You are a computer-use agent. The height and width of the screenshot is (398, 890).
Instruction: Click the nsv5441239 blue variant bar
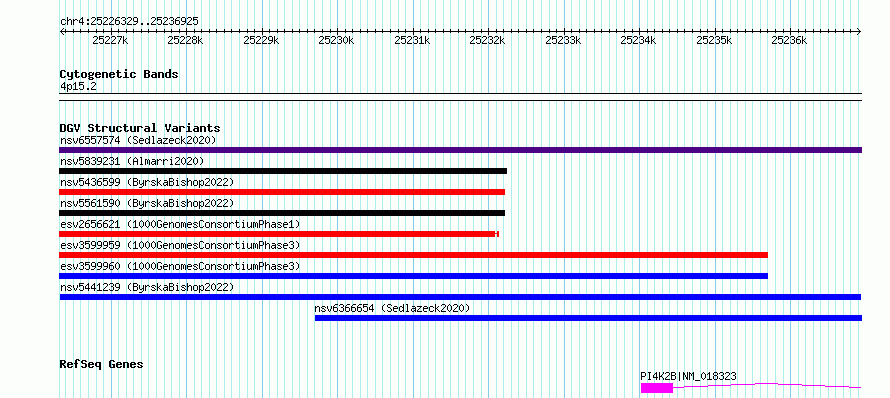460,297
